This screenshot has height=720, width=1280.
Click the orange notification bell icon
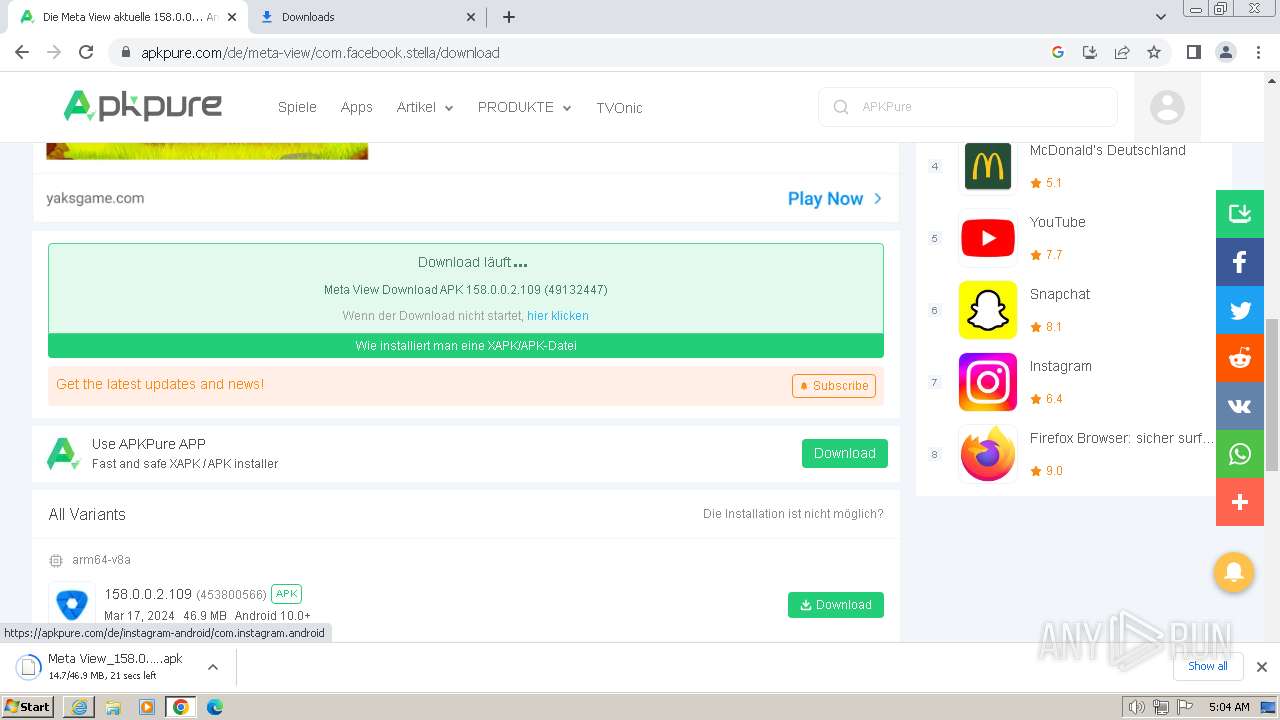(1233, 572)
